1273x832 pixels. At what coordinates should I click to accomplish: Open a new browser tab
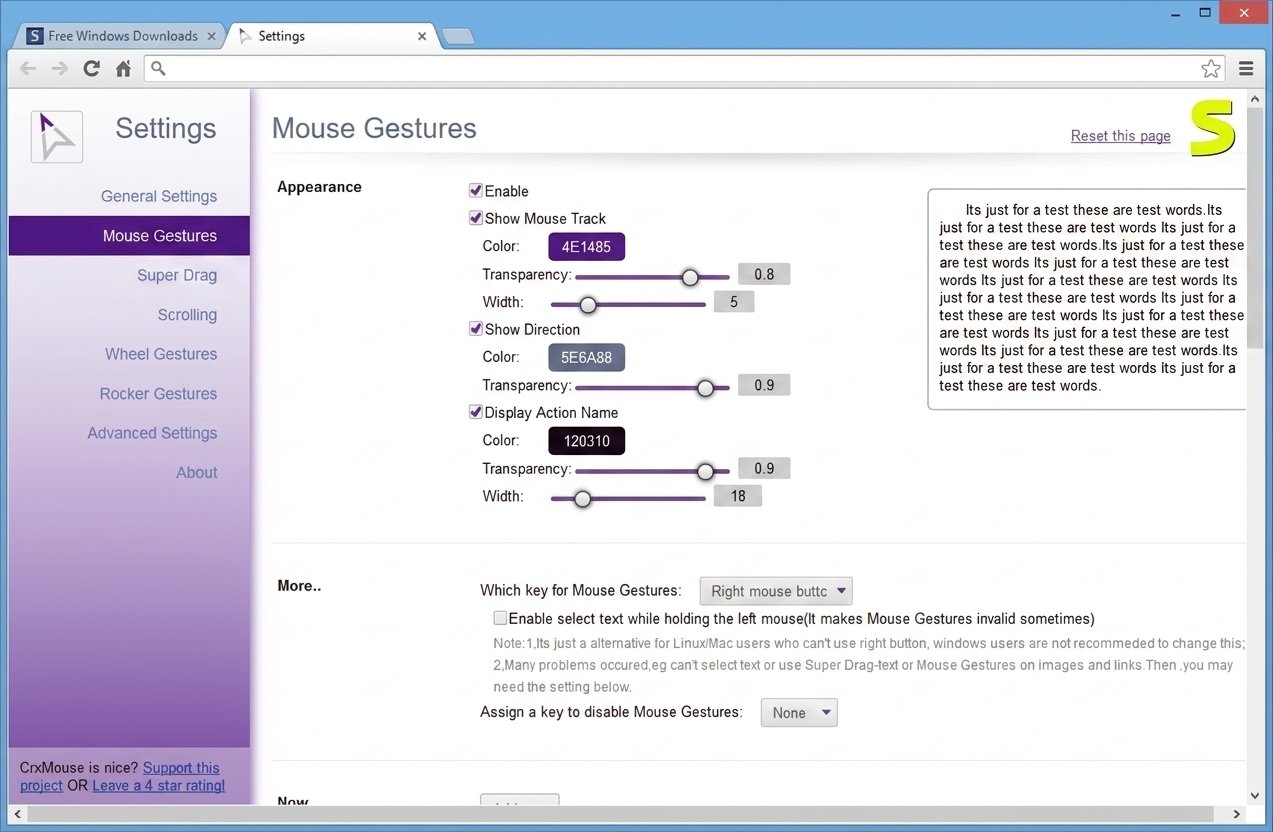458,37
